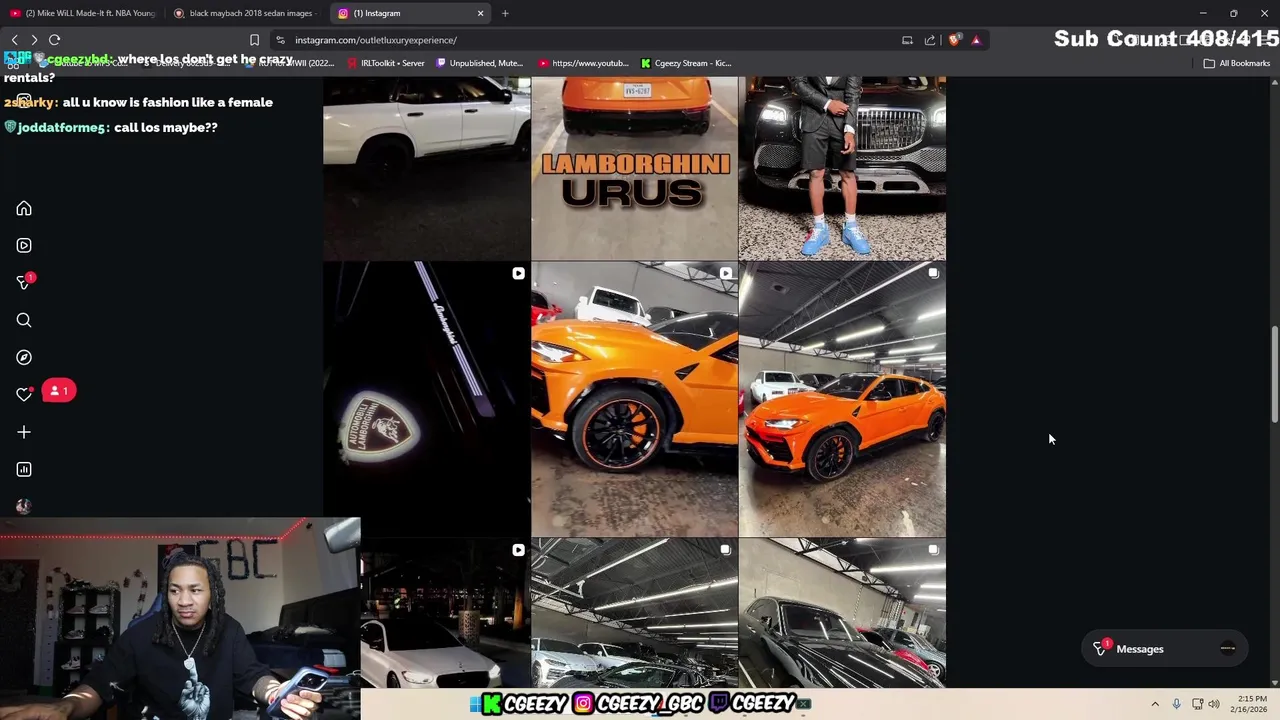Image resolution: width=1280 pixels, height=720 pixels.
Task: Click the avatar on the Messages pill
Action: point(1228,649)
